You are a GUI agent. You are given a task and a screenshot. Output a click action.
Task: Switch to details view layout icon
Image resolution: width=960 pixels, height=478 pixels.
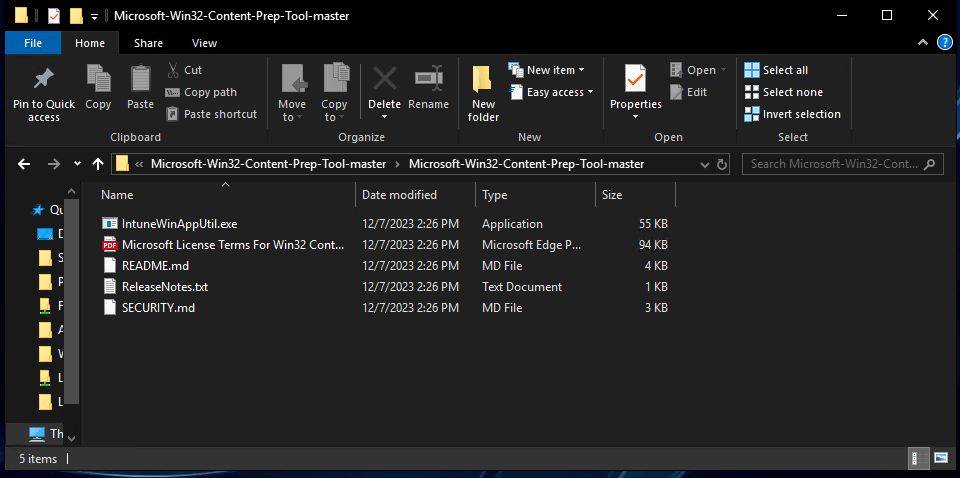[918, 458]
